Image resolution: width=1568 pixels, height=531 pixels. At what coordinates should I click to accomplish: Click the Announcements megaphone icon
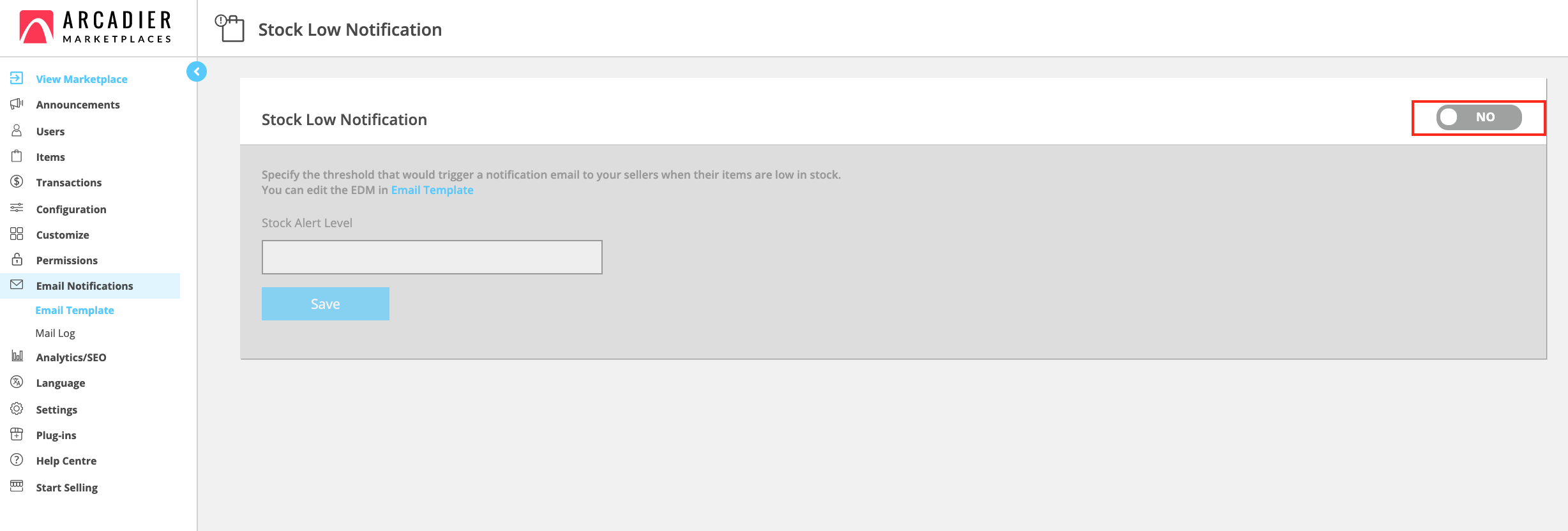tap(17, 104)
